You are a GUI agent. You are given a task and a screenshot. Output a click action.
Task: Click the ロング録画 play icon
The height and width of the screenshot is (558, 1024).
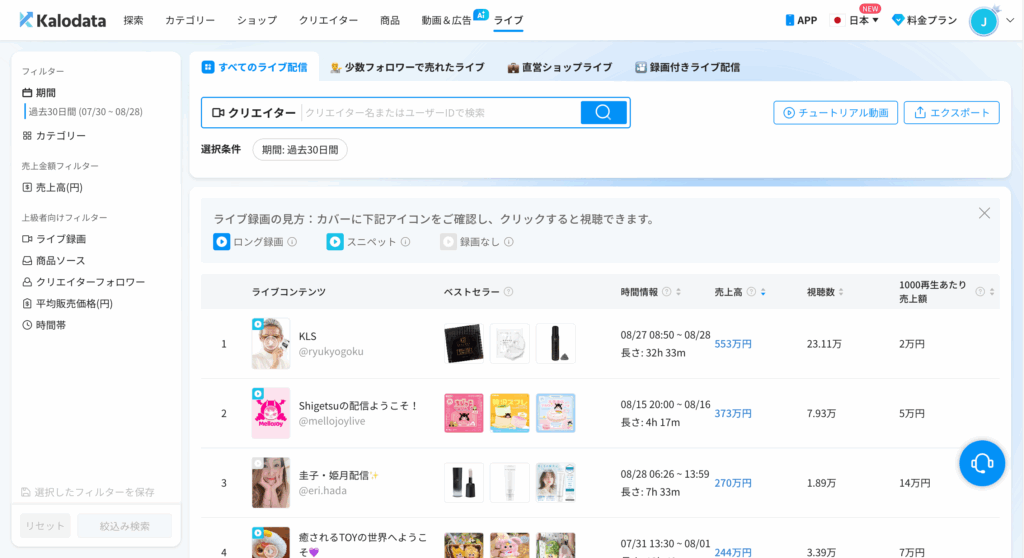pyautogui.click(x=221, y=242)
